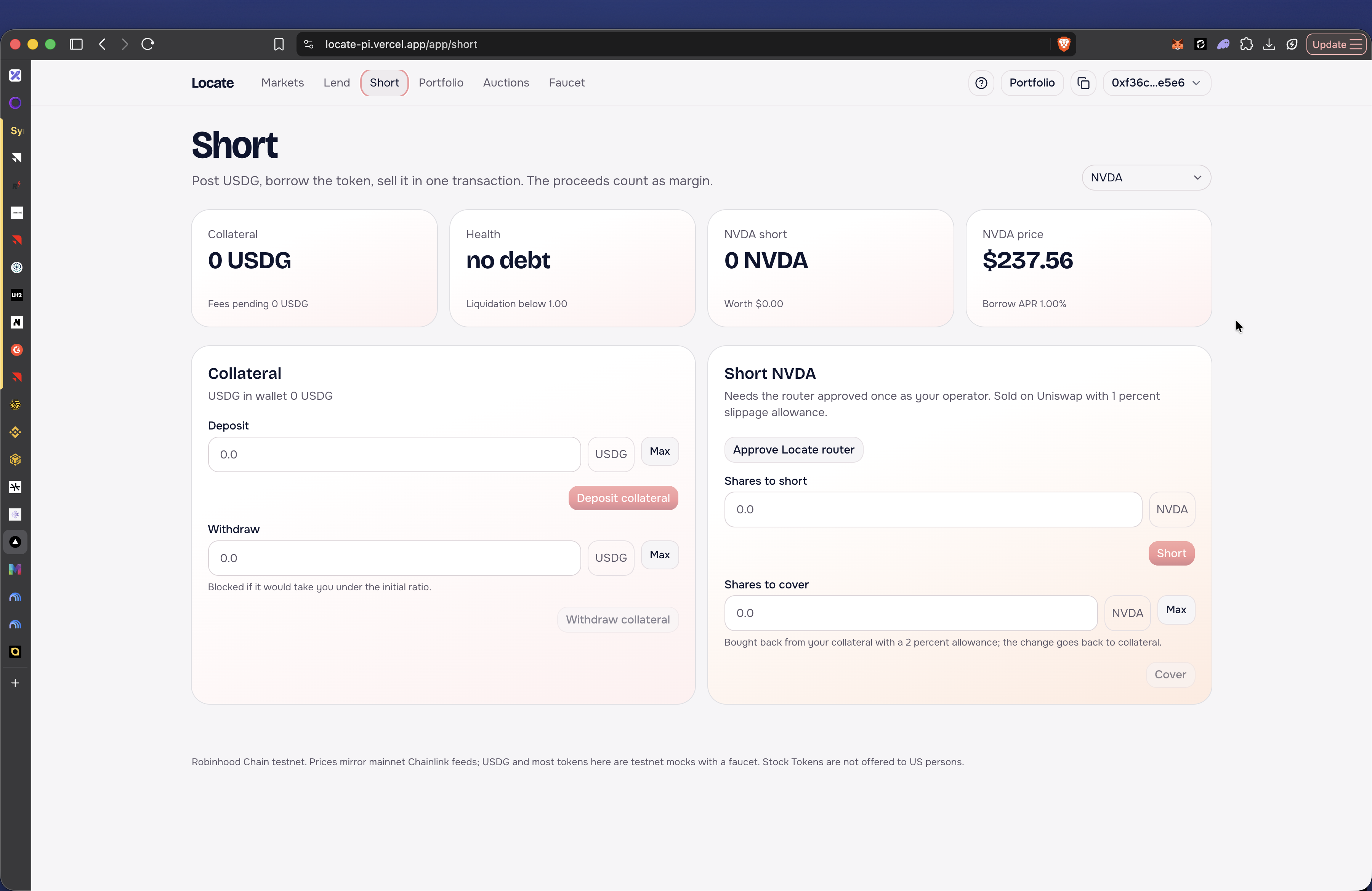The image size is (1372, 891).
Task: Click the Approve Locate router button
Action: [x=794, y=450]
